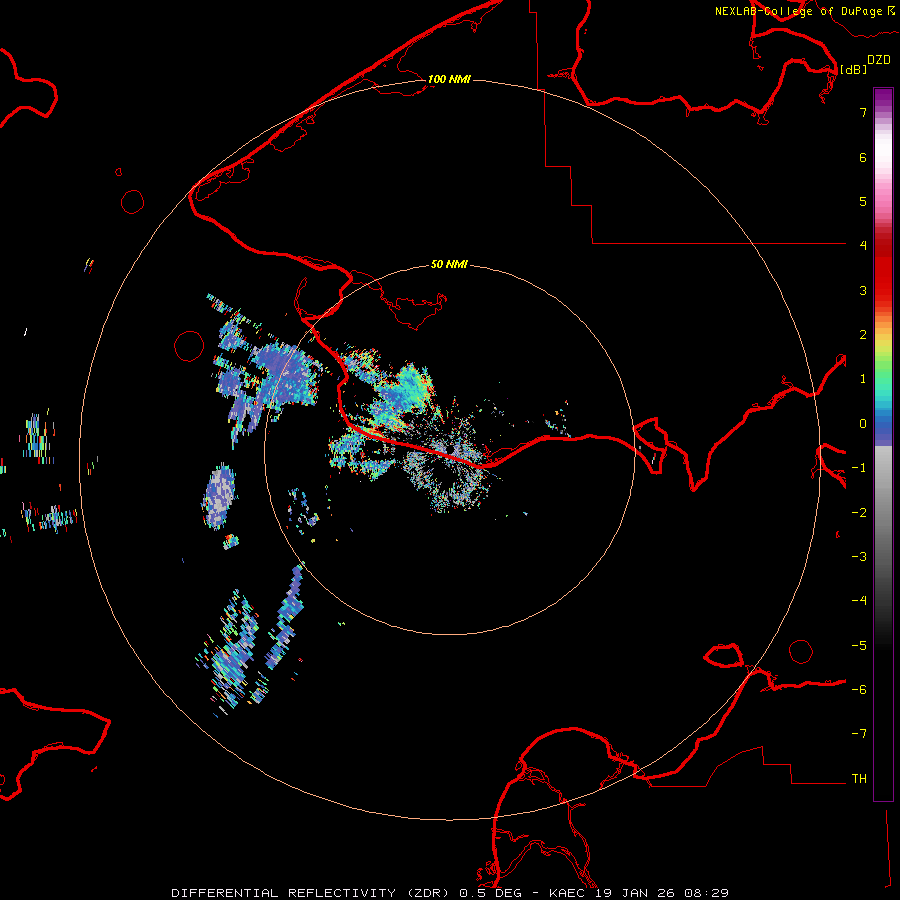Click the 7 value on the color scale
This screenshot has width=900, height=900.
click(x=863, y=112)
